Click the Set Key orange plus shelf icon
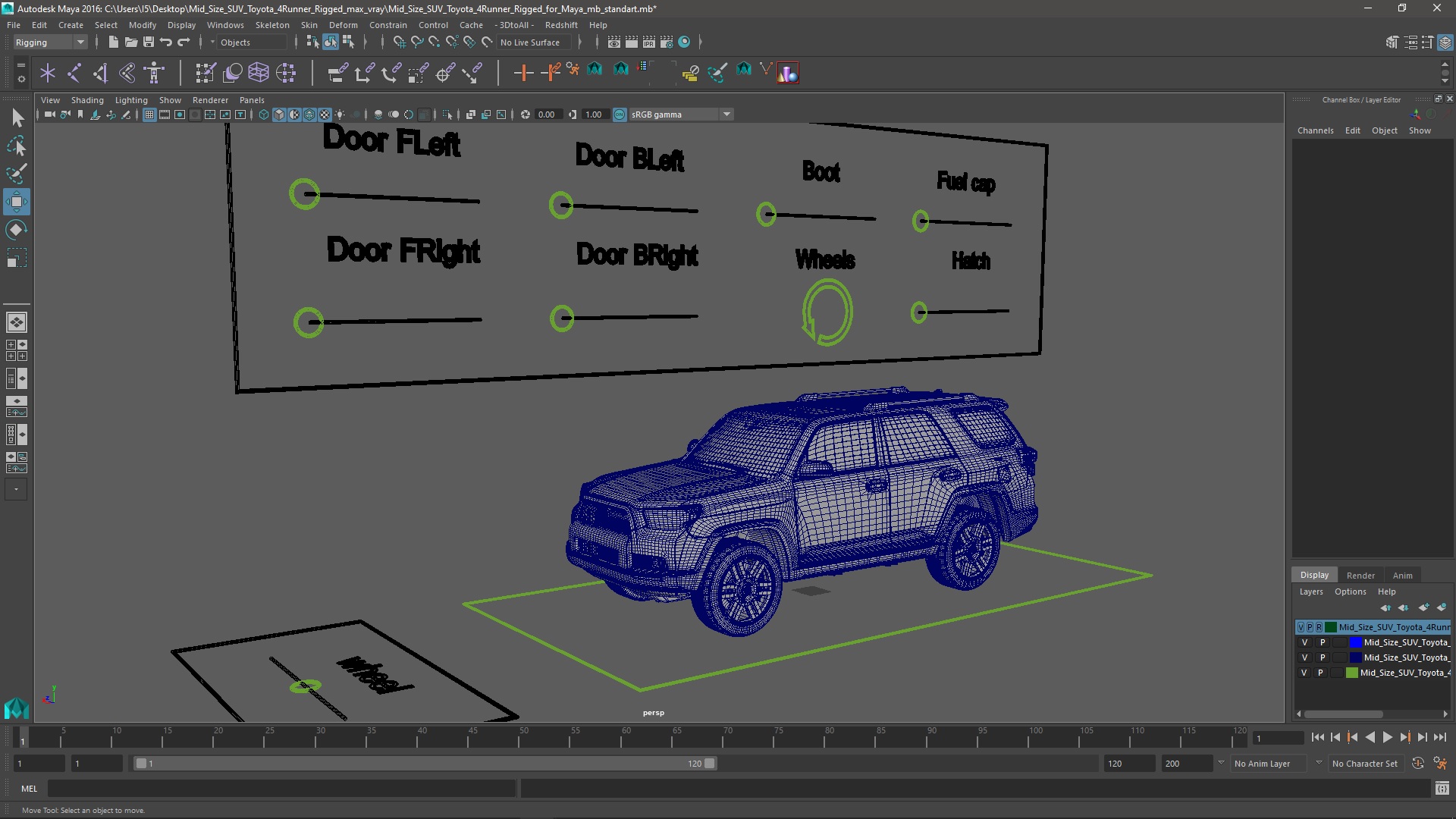 523,73
